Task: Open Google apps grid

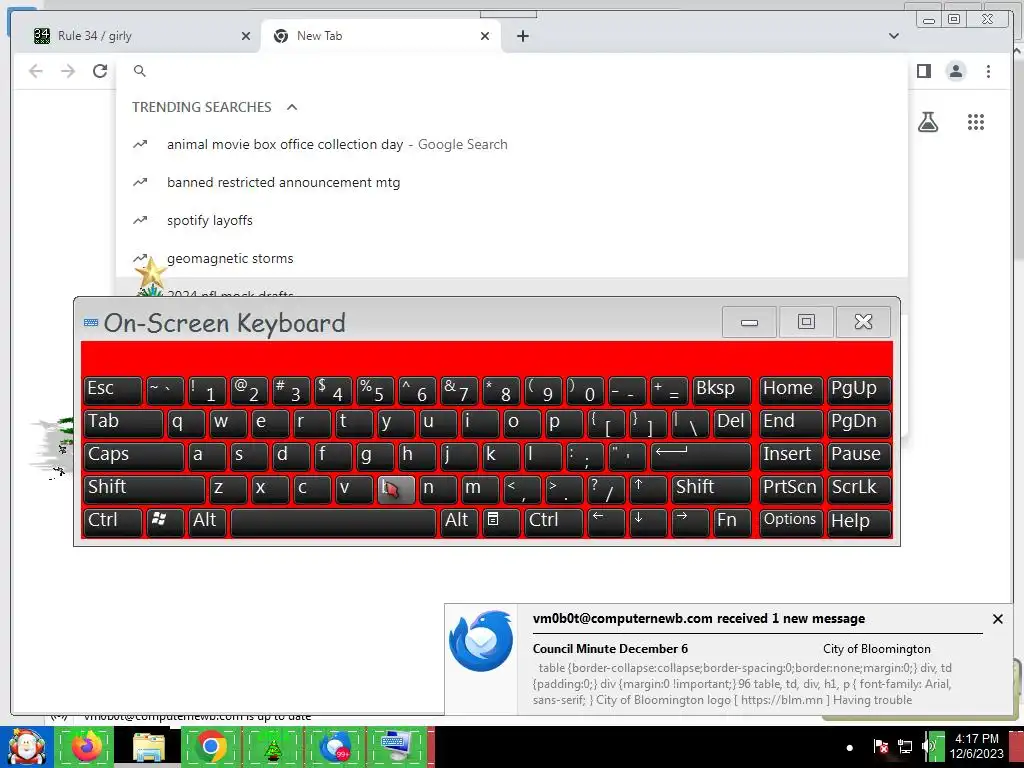Action: click(x=976, y=121)
